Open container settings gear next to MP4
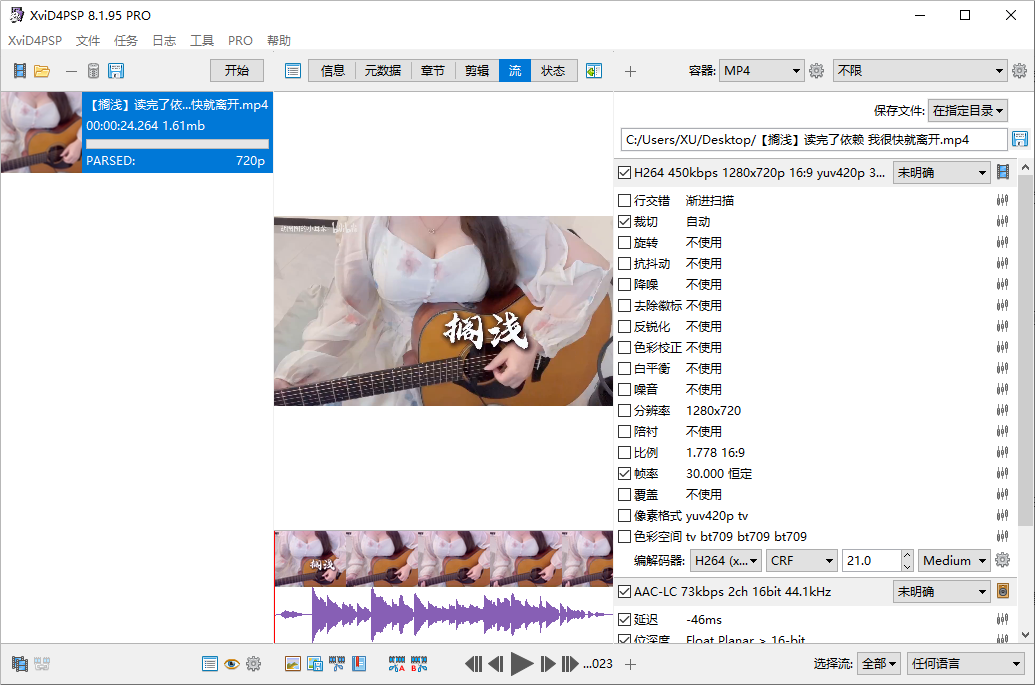 click(x=816, y=71)
